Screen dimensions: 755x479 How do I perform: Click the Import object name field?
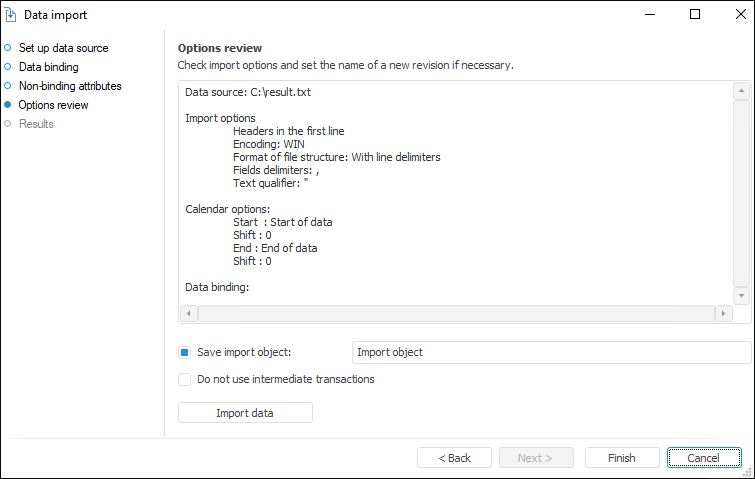[x=550, y=352]
